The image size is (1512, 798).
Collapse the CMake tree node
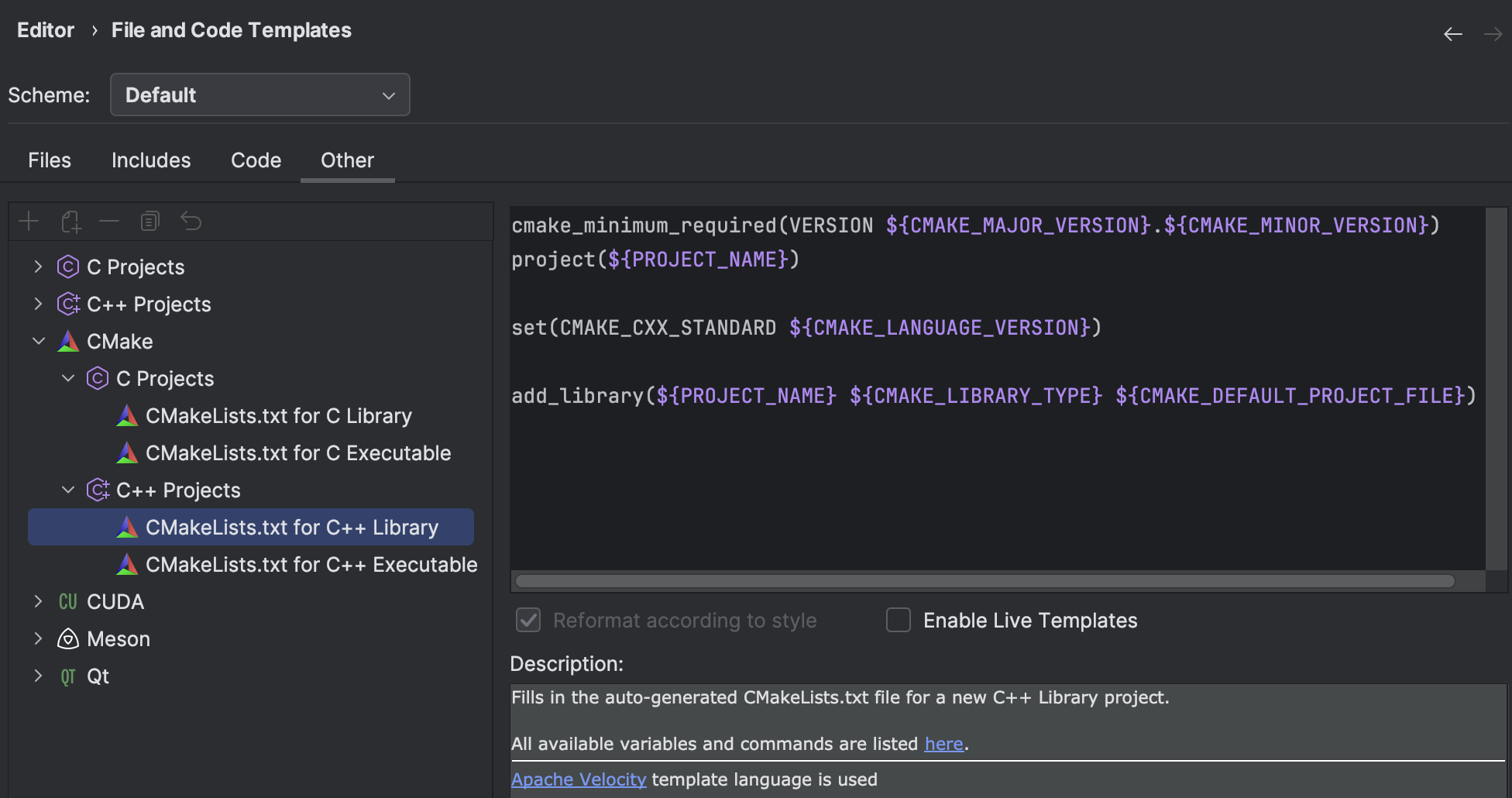[x=39, y=341]
